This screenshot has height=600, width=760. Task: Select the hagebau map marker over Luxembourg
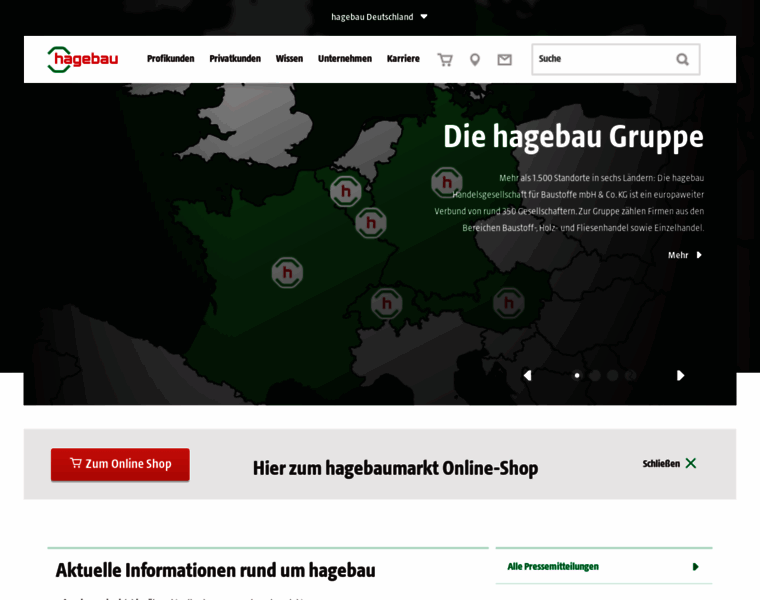[371, 223]
